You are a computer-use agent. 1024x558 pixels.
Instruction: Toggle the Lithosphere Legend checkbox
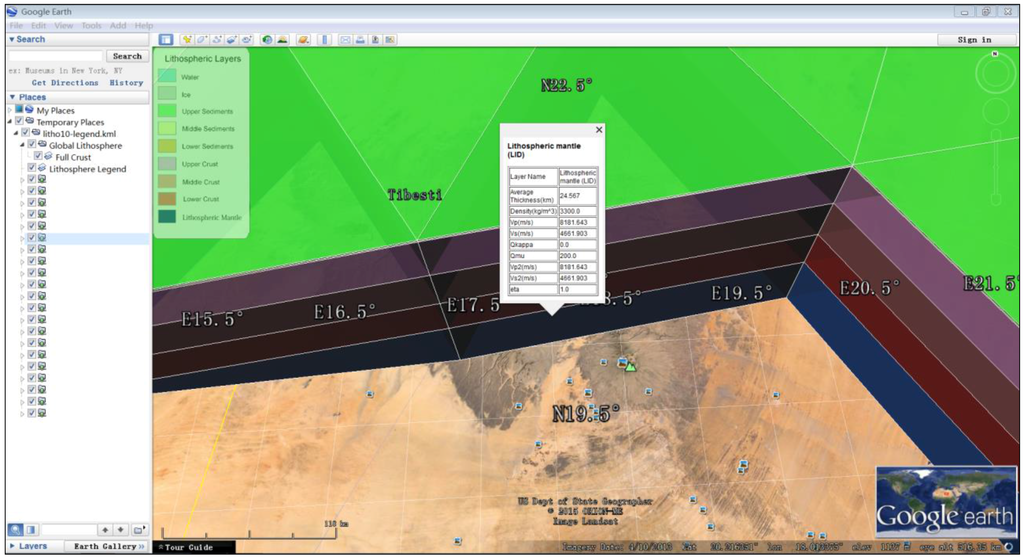click(x=32, y=169)
